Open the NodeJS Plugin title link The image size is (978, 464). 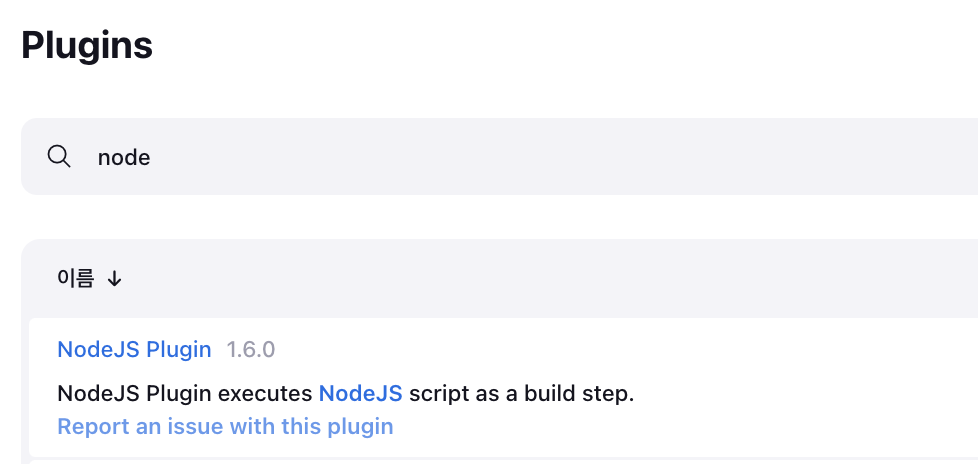click(x=134, y=349)
